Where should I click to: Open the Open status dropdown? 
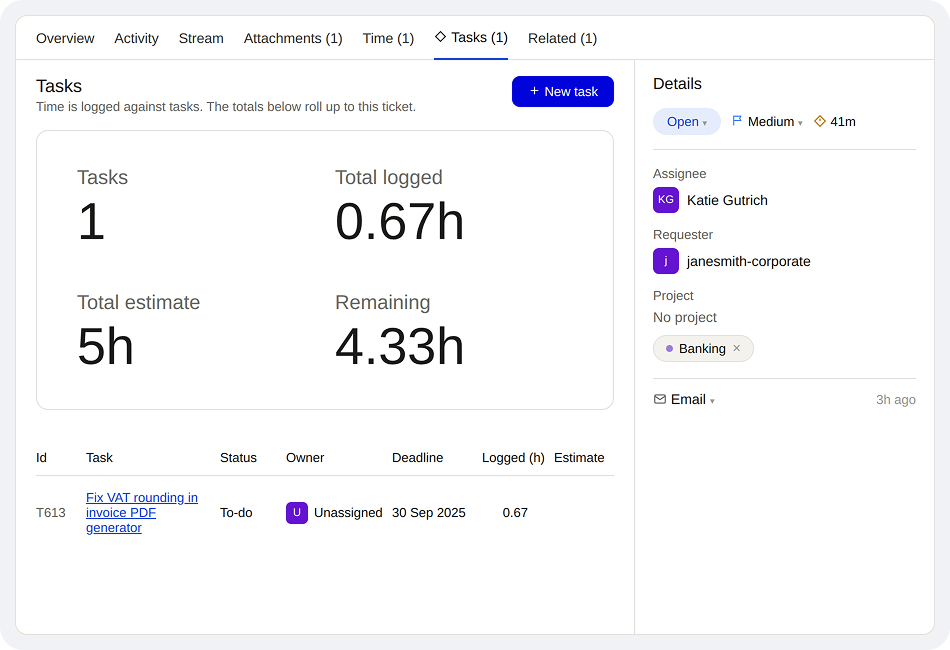click(686, 122)
